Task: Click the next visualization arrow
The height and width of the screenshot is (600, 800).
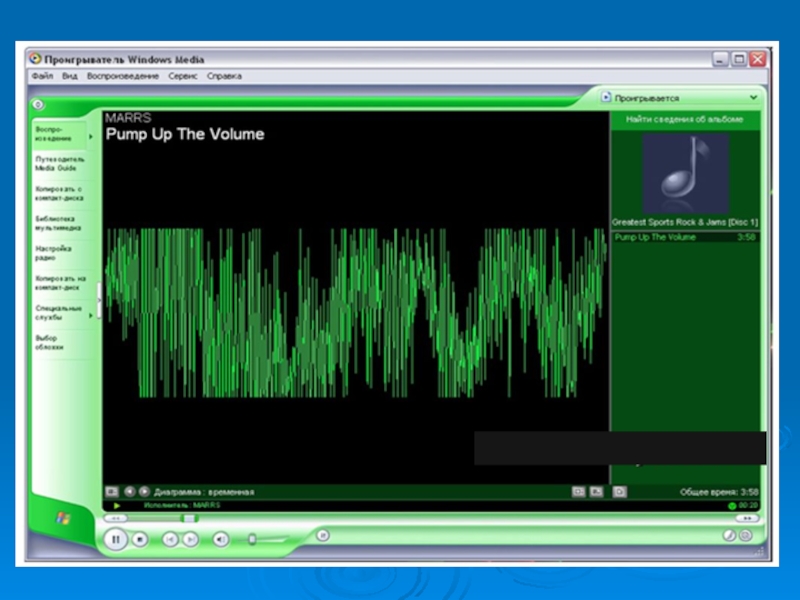Action: point(144,491)
